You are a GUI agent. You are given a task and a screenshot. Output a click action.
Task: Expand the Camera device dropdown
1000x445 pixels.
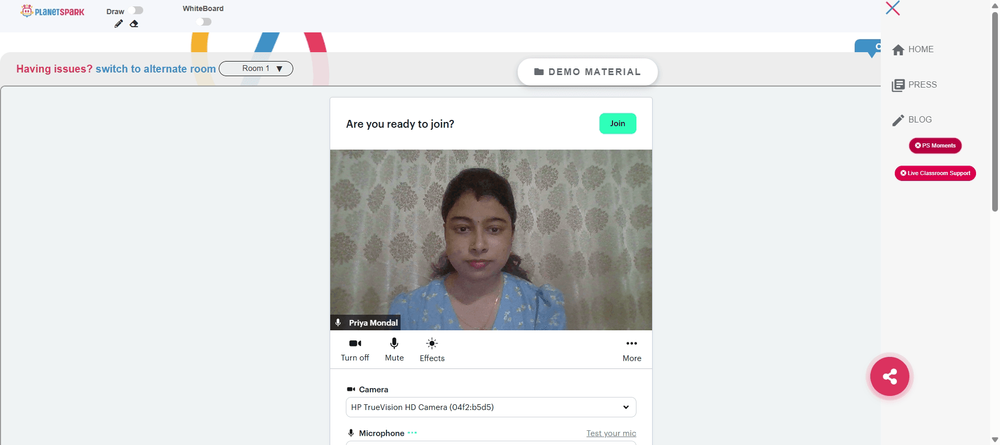click(x=491, y=407)
